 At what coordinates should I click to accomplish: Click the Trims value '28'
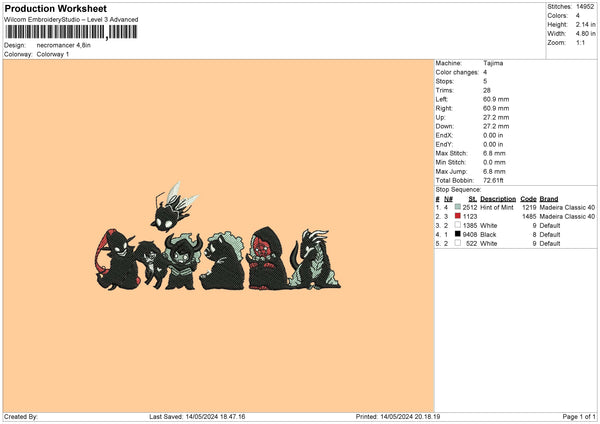(487, 90)
